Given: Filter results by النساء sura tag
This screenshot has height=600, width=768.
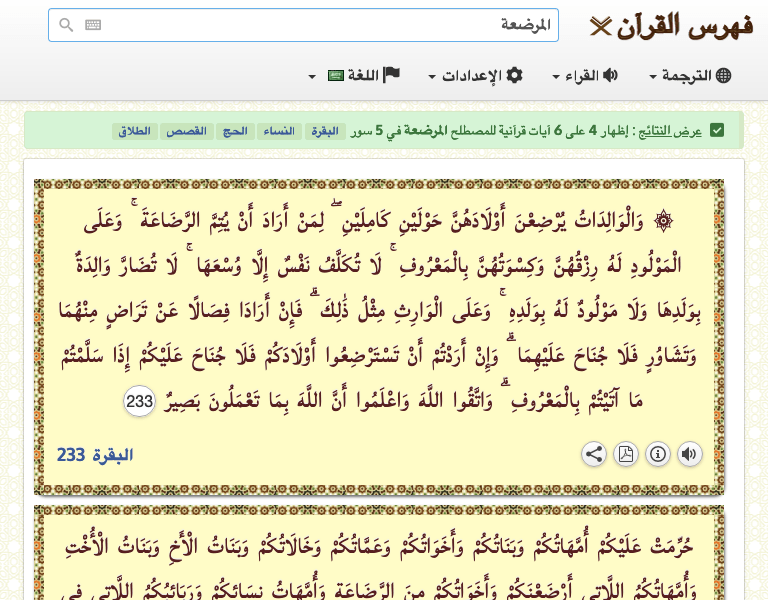Looking at the screenshot, I should pyautogui.click(x=279, y=131).
